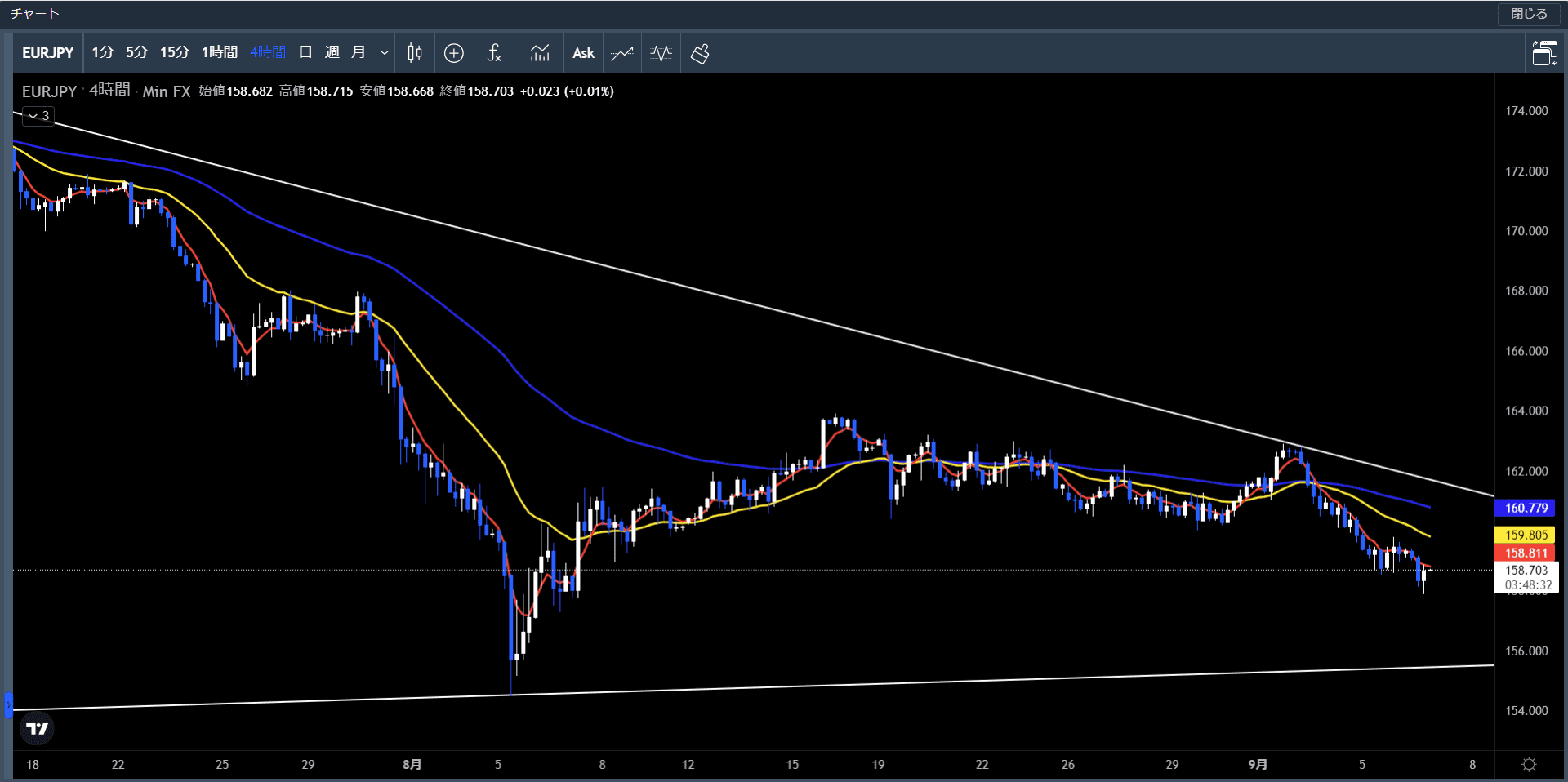Select the eraser/clear drawings icon
Image resolution: width=1568 pixels, height=782 pixels.
(x=700, y=53)
